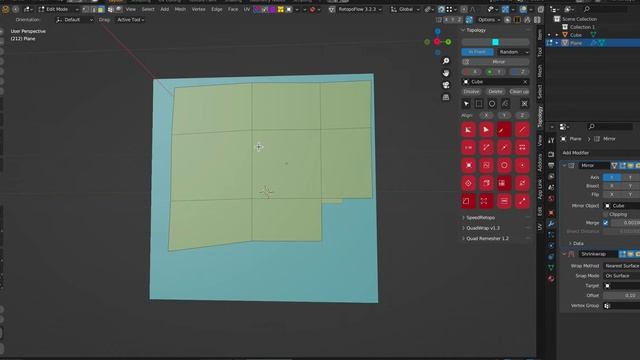Open the View menu
Screen dimensions: 640x360
131,9
